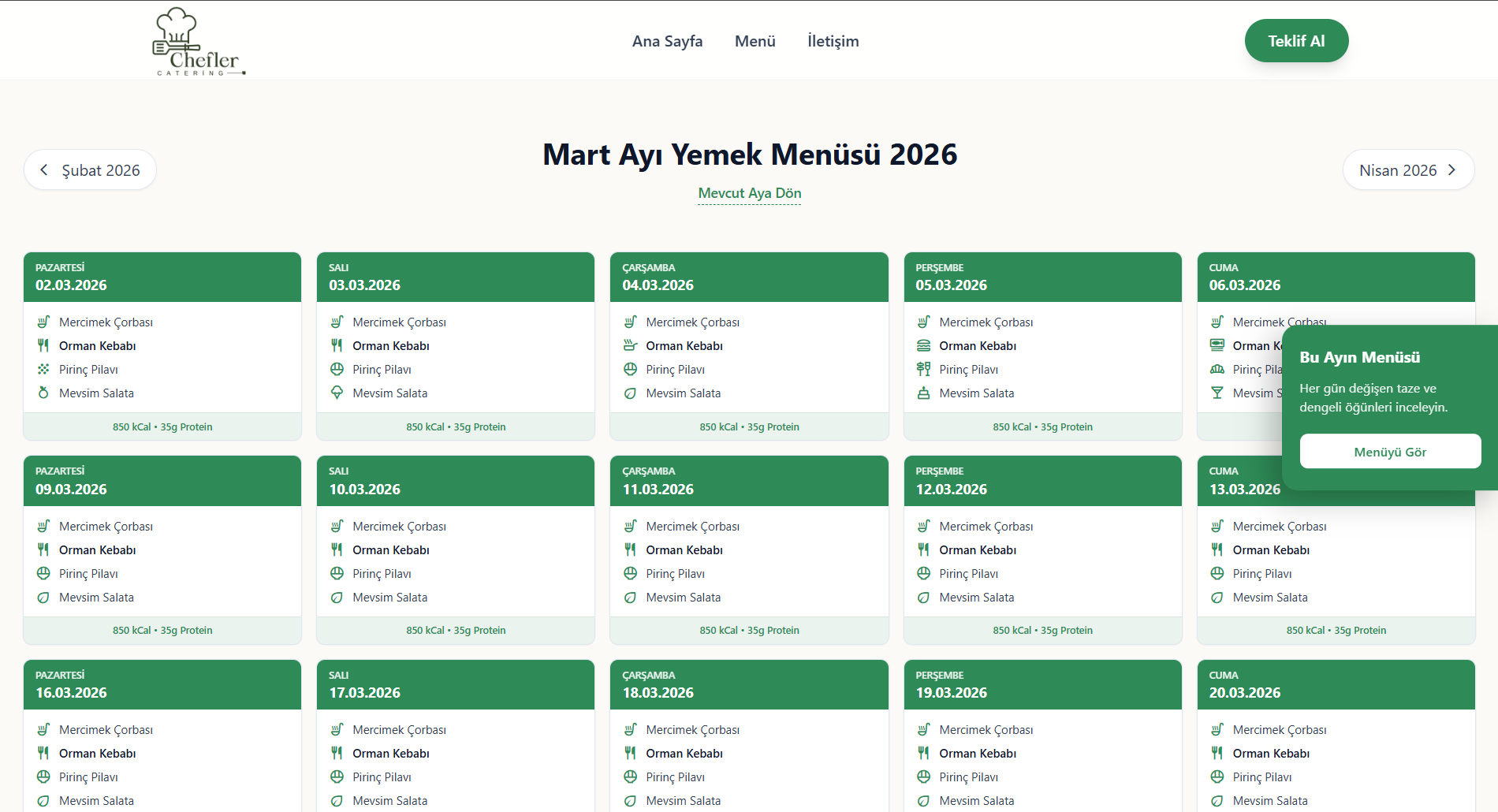The width and height of the screenshot is (1498, 812).
Task: Click Mercimek Çorbası in the 02.03.2026 card
Action: (x=106, y=322)
